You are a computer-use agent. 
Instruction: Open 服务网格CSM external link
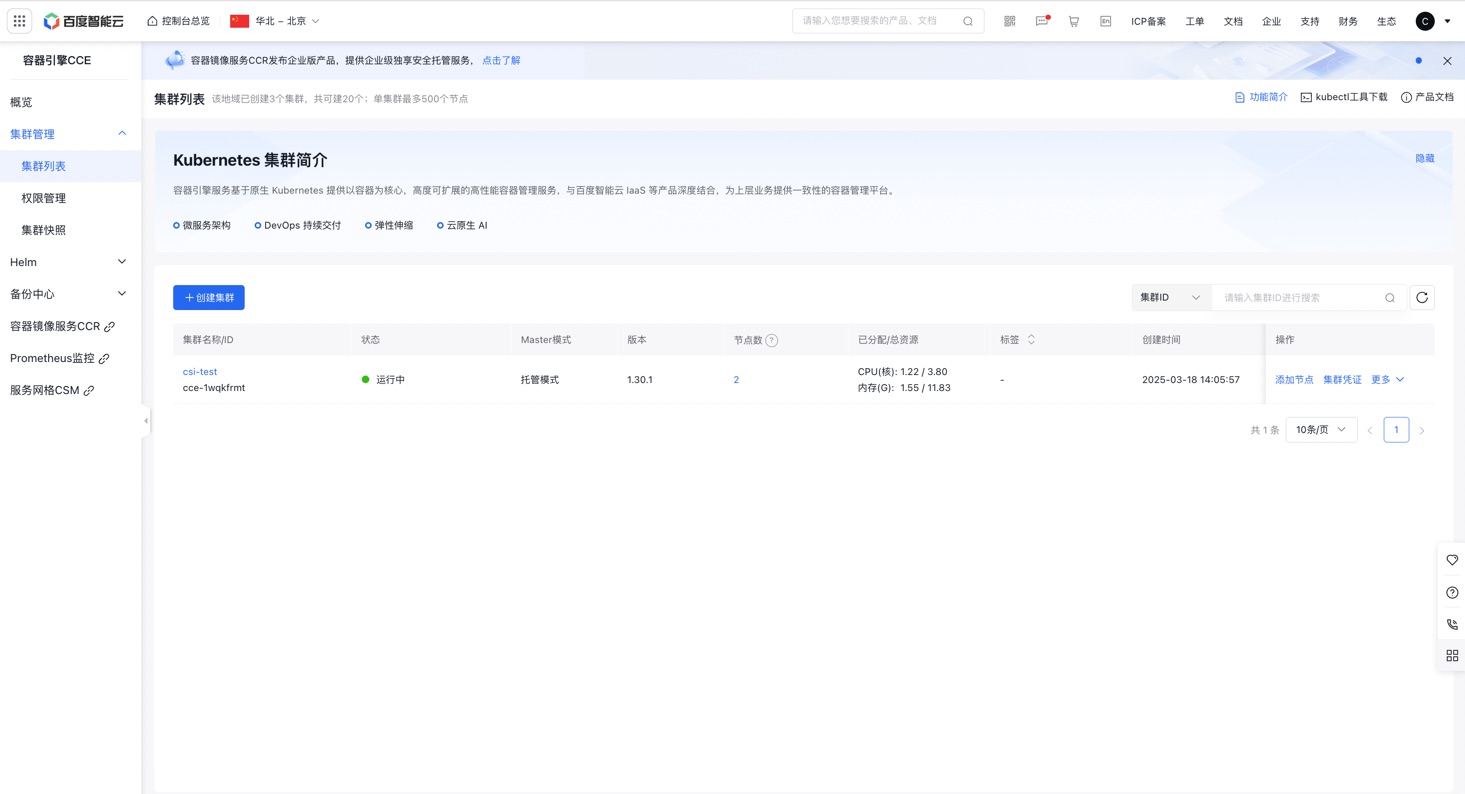52,390
